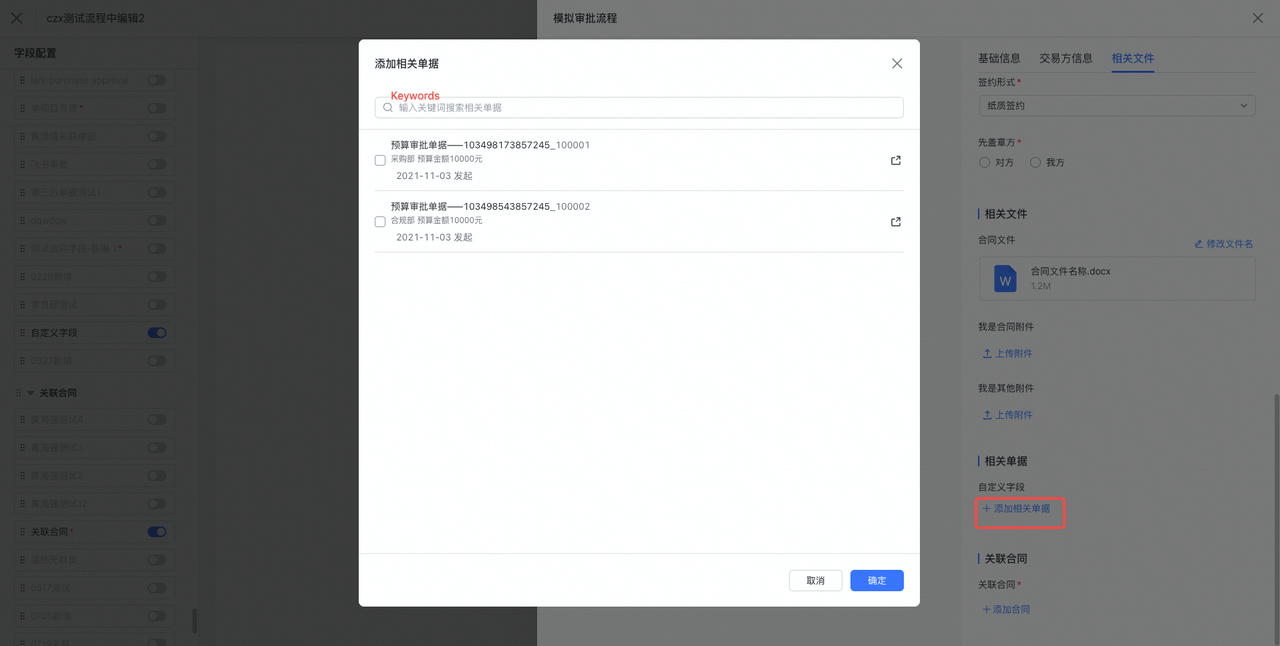Select the 对方 radio button

pos(985,162)
